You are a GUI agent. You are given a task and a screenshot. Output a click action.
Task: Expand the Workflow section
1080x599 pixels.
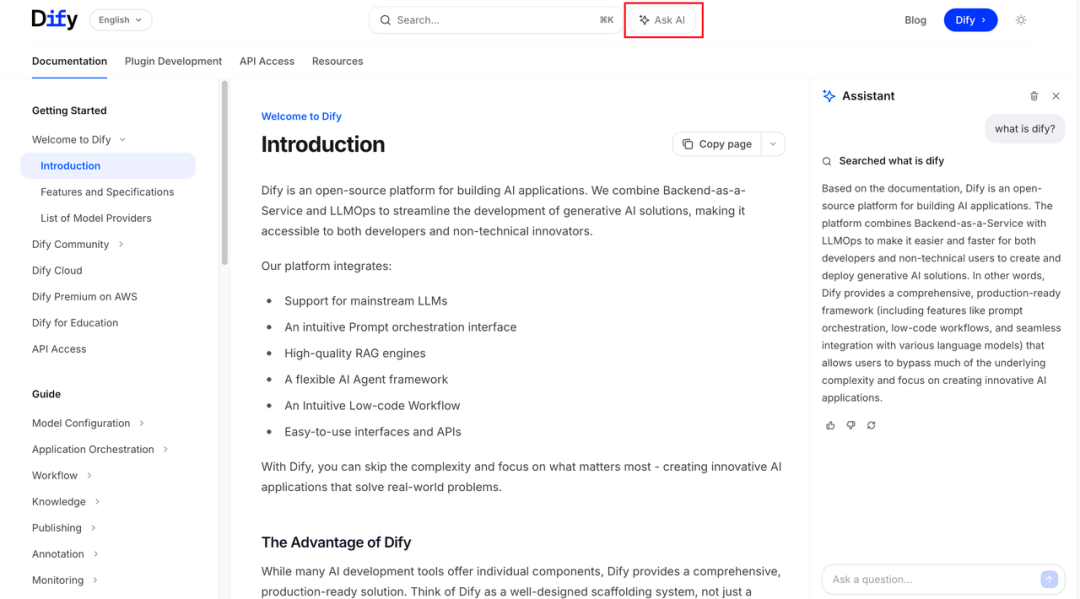coord(90,476)
